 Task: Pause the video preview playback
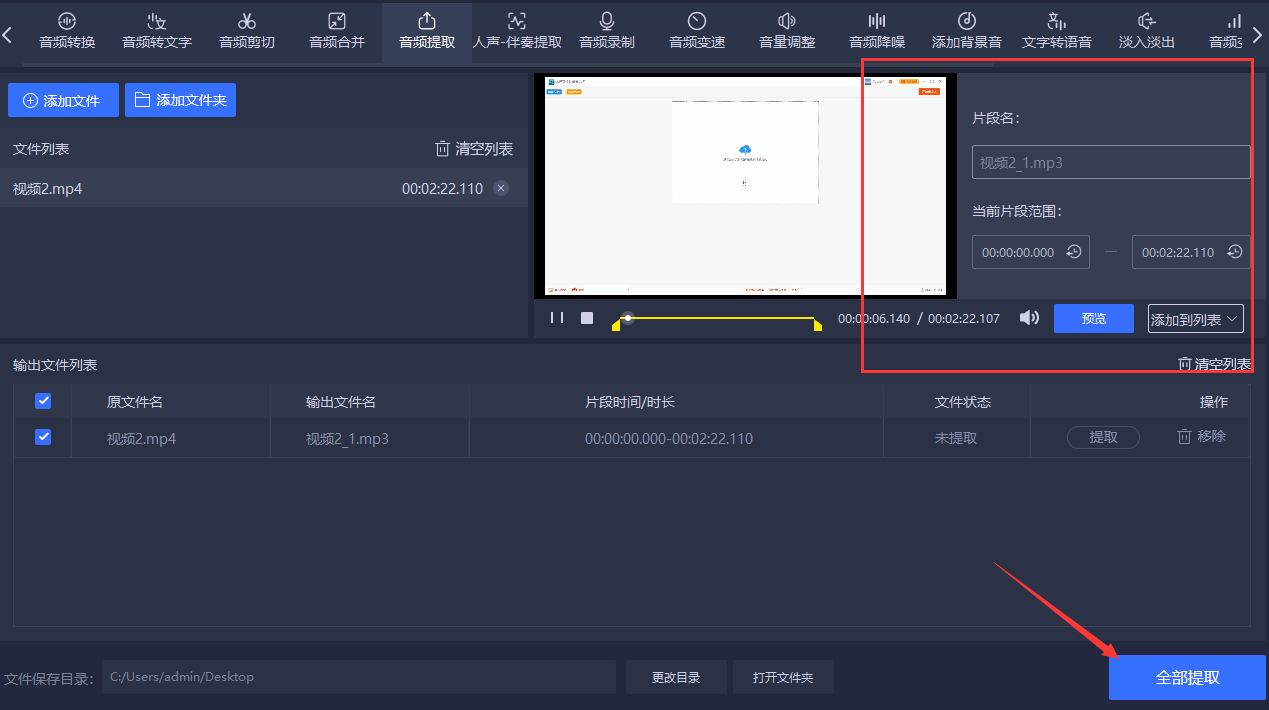point(557,318)
